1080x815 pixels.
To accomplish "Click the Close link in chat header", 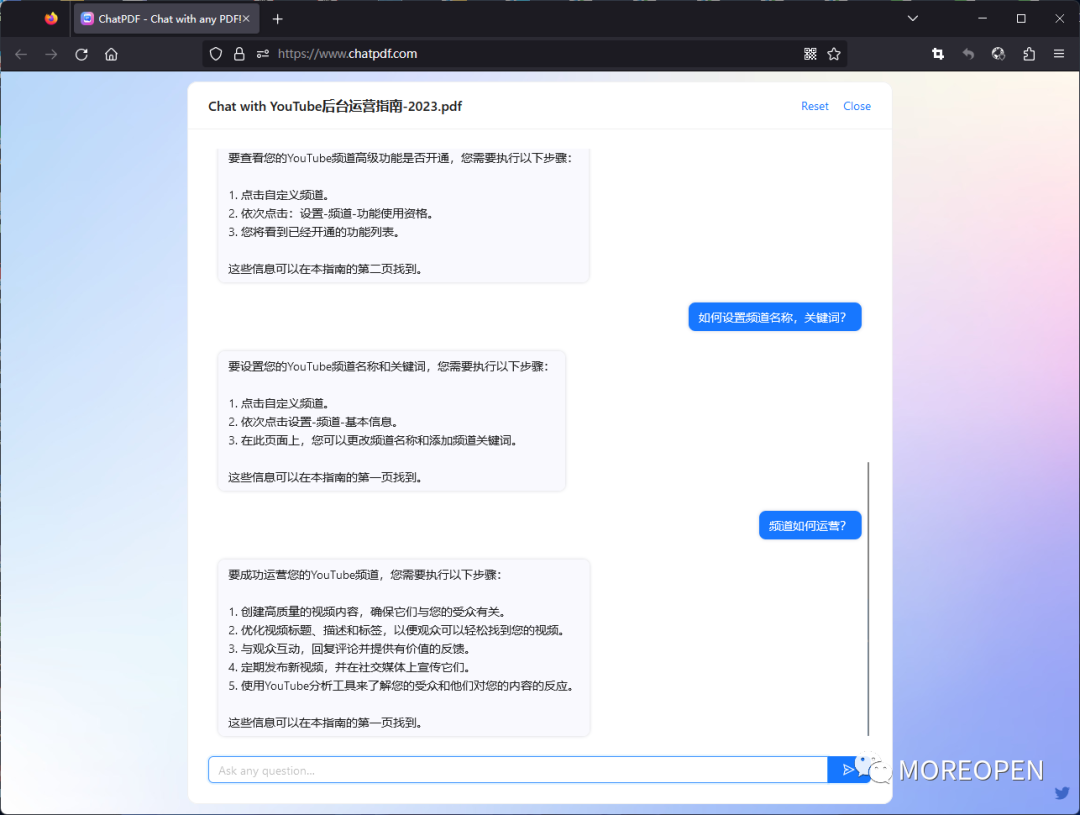I will (857, 106).
